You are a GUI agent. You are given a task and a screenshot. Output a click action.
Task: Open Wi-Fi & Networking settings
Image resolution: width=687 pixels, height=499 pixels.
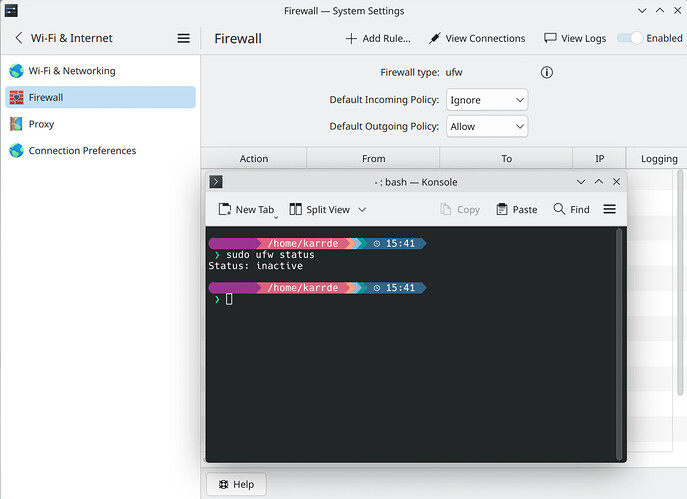pyautogui.click(x=100, y=71)
